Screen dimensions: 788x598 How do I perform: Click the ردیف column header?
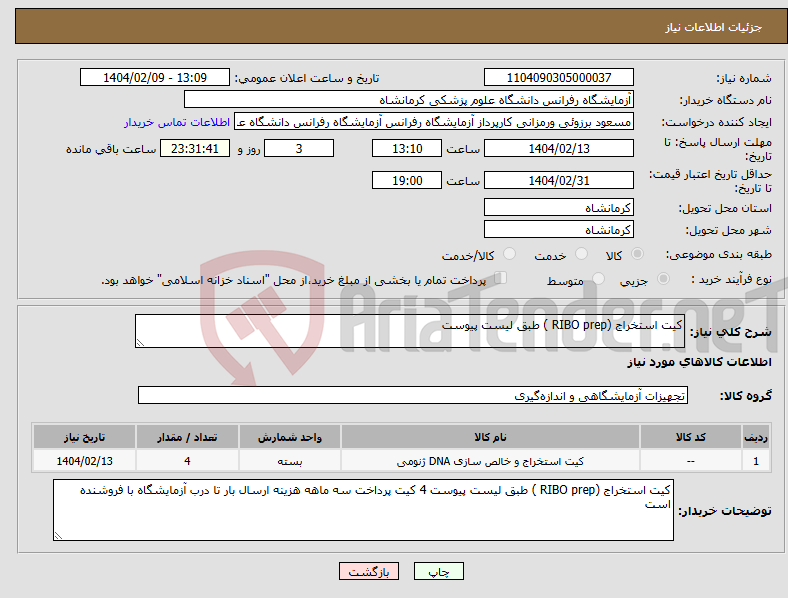[x=756, y=437]
